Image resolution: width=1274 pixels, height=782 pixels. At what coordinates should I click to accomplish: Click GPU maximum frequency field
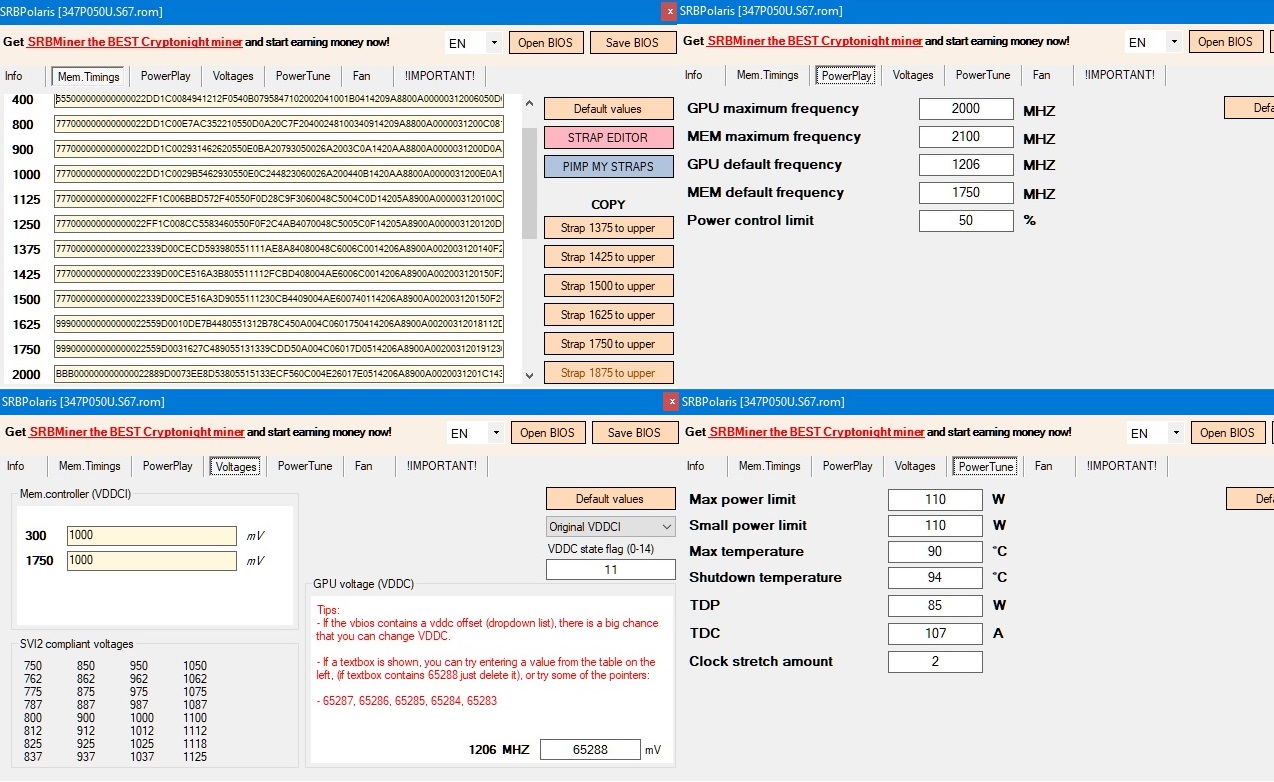[966, 109]
